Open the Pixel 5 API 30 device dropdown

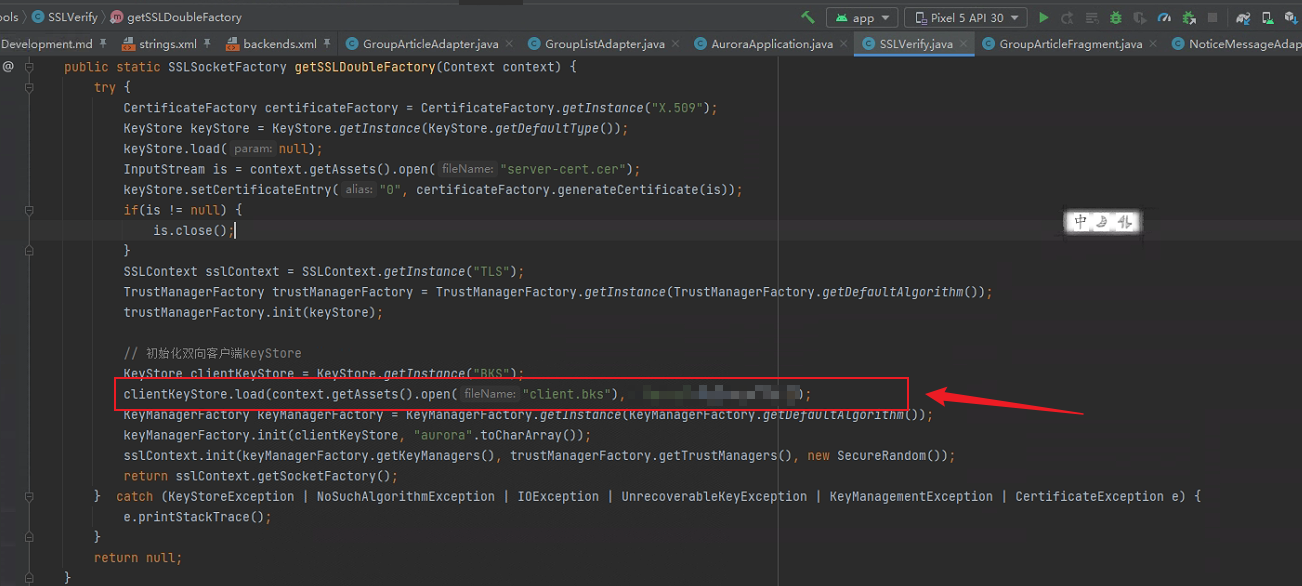[966, 18]
